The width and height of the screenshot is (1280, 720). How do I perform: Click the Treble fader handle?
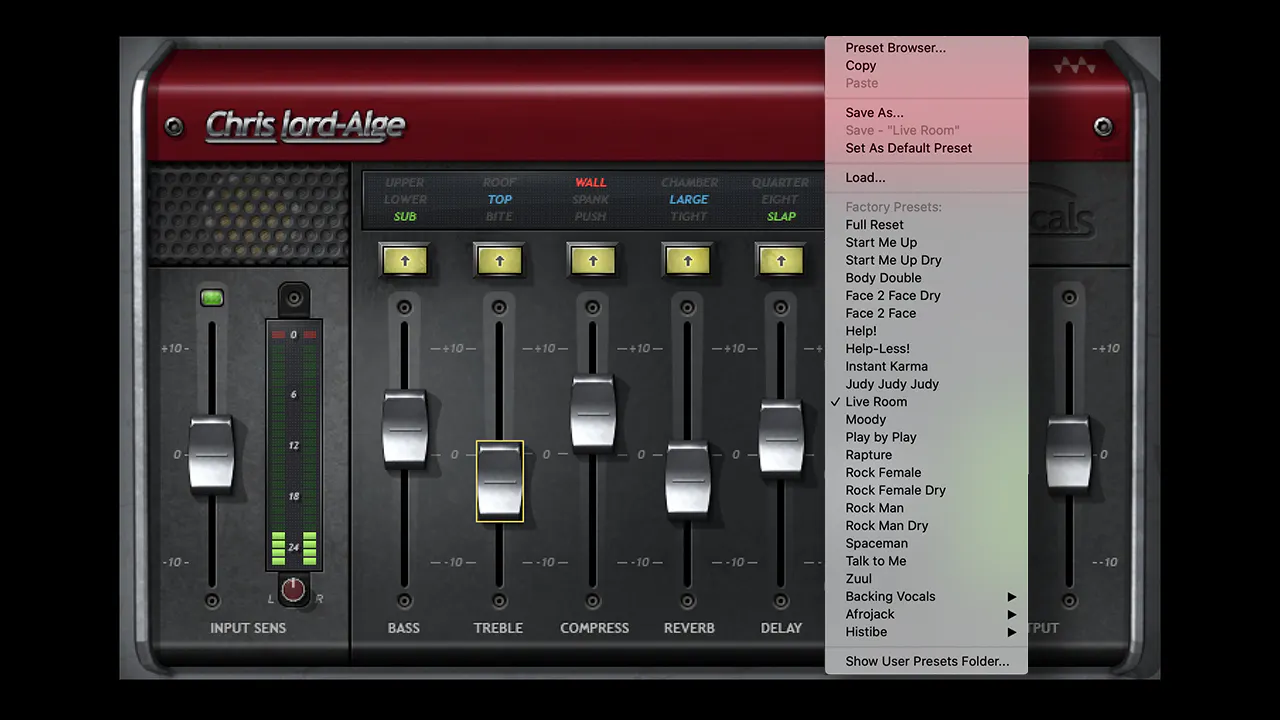coord(499,481)
